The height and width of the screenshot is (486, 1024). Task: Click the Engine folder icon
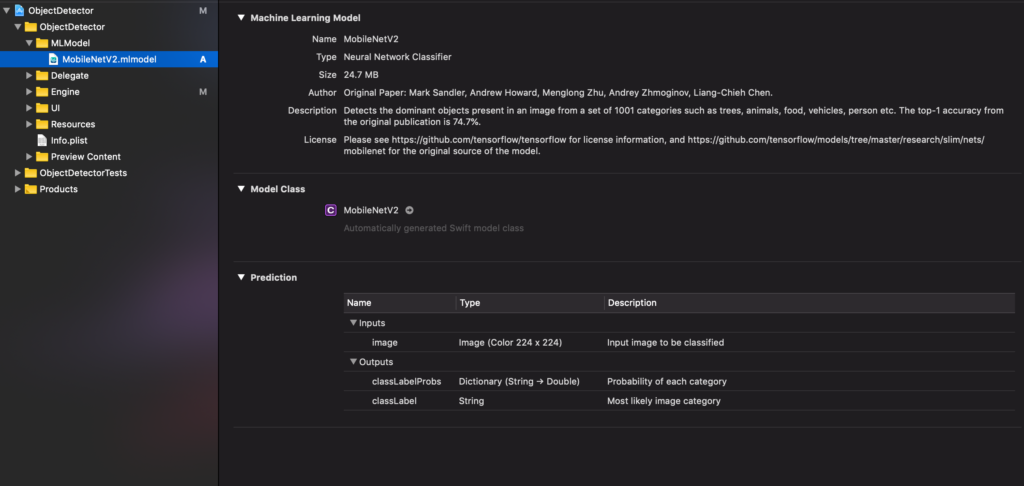[x=42, y=92]
